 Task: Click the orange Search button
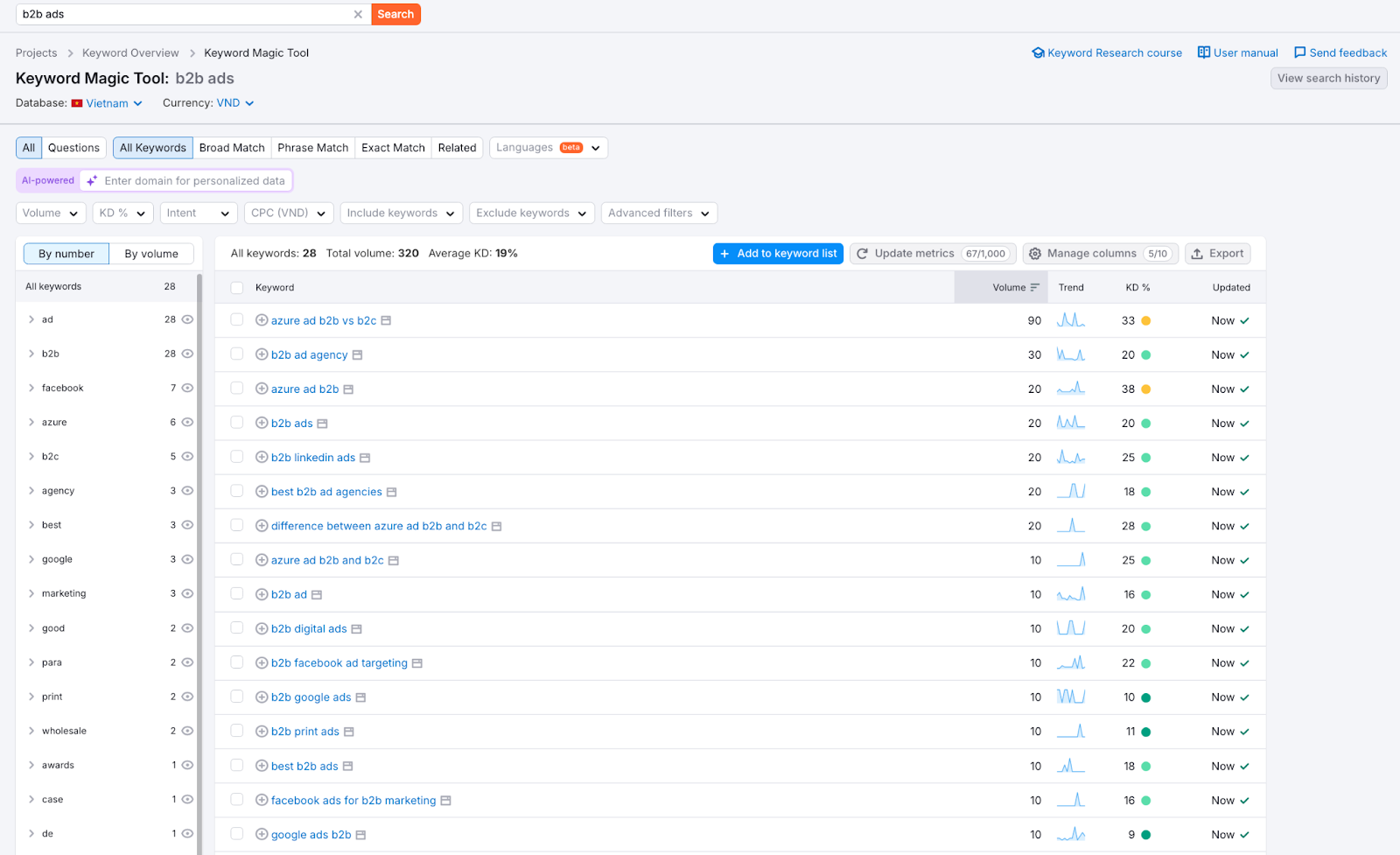395,14
